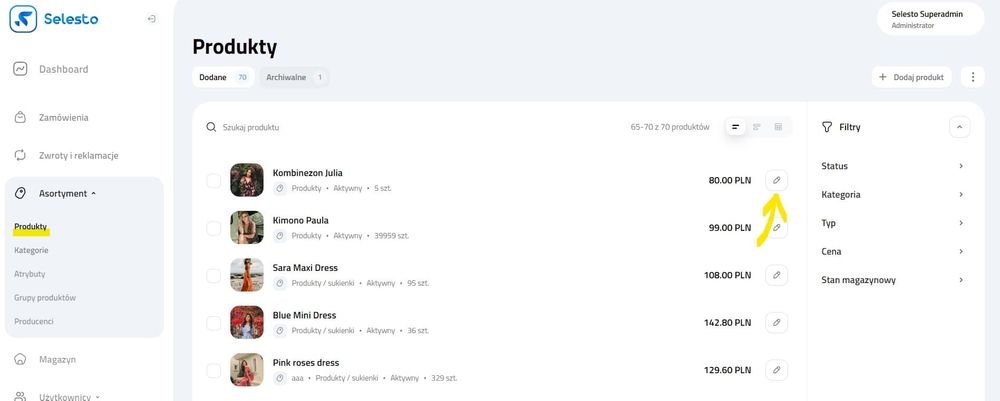Select Produkty in the sidebar submenu
The height and width of the screenshot is (401, 1000).
[x=31, y=226]
